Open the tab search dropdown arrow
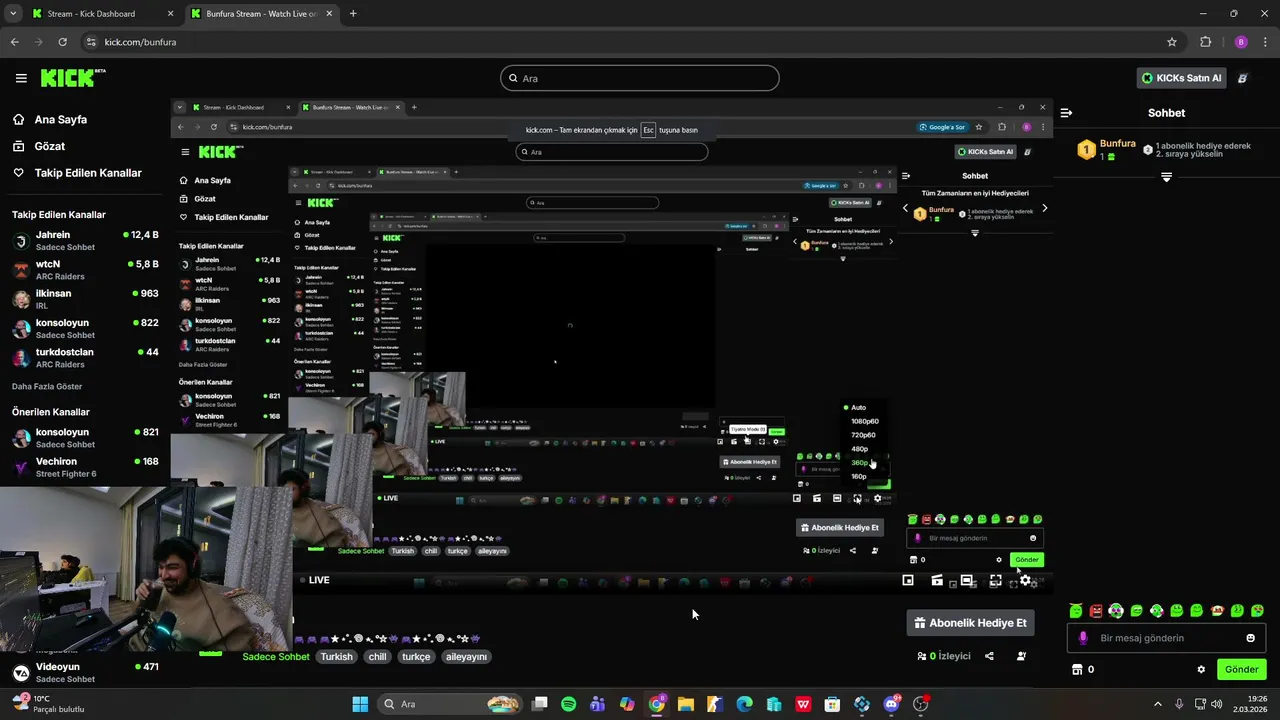Image resolution: width=1280 pixels, height=720 pixels. point(13,14)
